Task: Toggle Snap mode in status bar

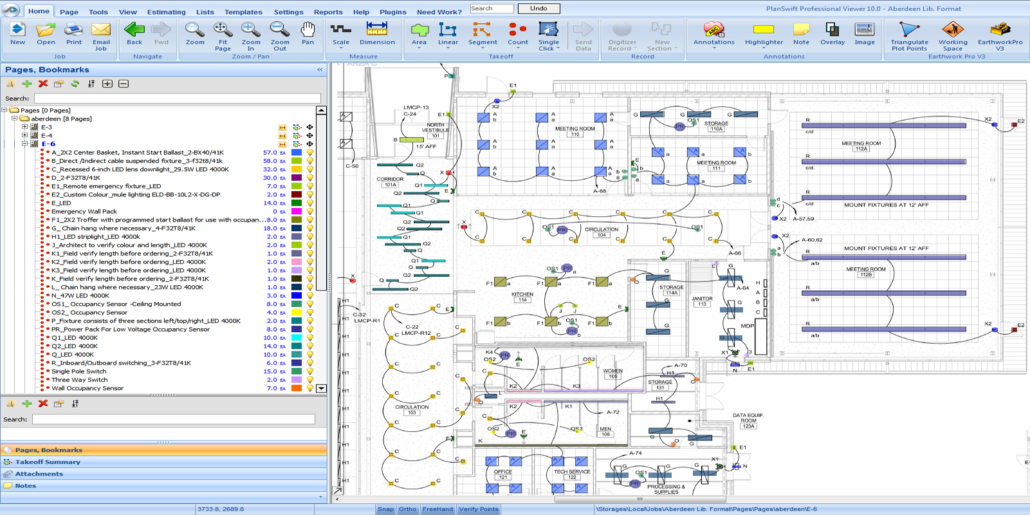Action: click(385, 509)
